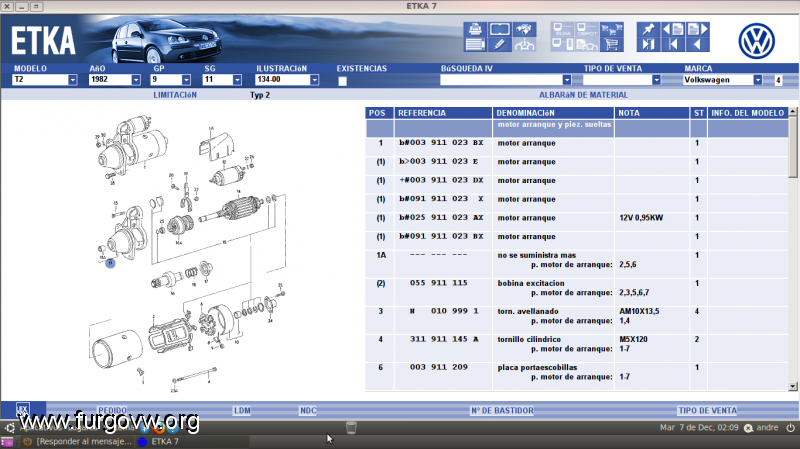Screen dimensions: 800x449
Task: Open the AÑO dropdown showing 1982
Action: pos(135,80)
